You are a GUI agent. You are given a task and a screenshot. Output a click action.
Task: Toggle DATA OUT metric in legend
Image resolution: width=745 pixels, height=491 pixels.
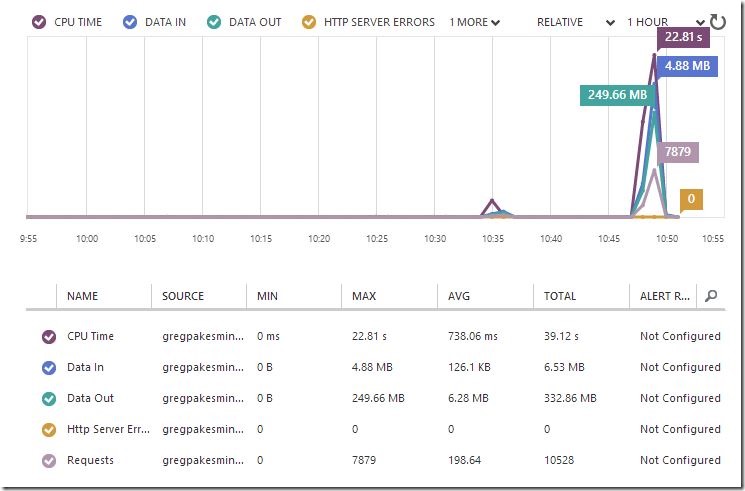pyautogui.click(x=214, y=22)
